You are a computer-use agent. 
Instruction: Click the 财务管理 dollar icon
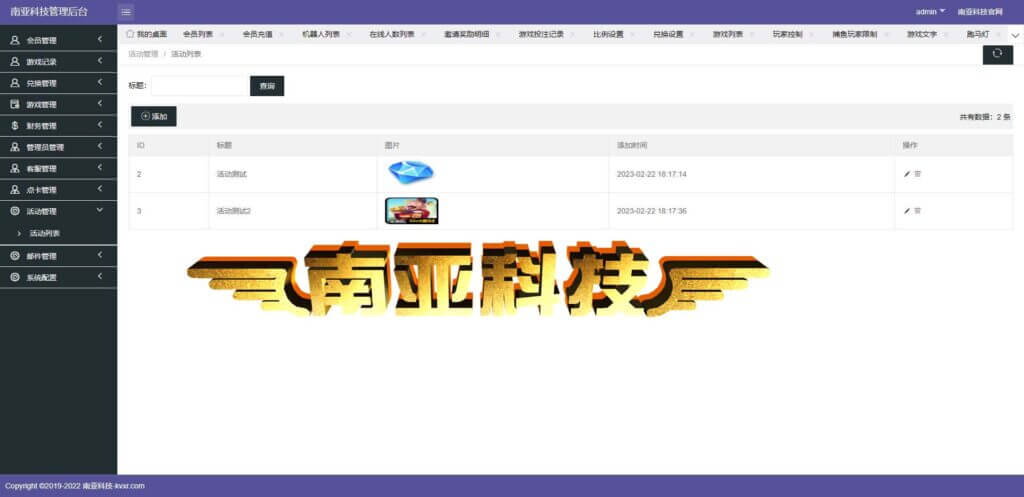point(15,126)
